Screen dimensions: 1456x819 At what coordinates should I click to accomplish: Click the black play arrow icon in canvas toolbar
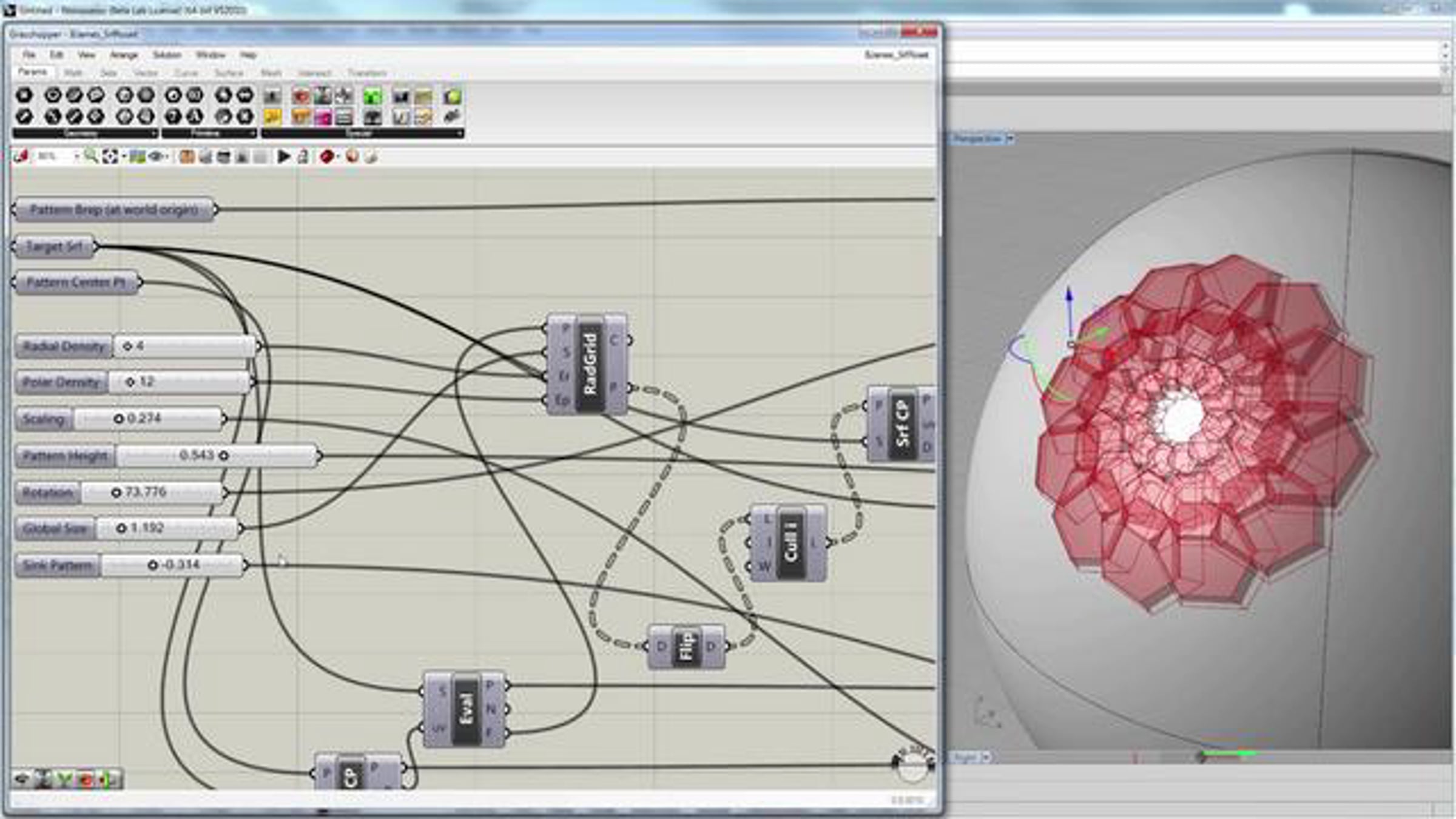pos(283,157)
